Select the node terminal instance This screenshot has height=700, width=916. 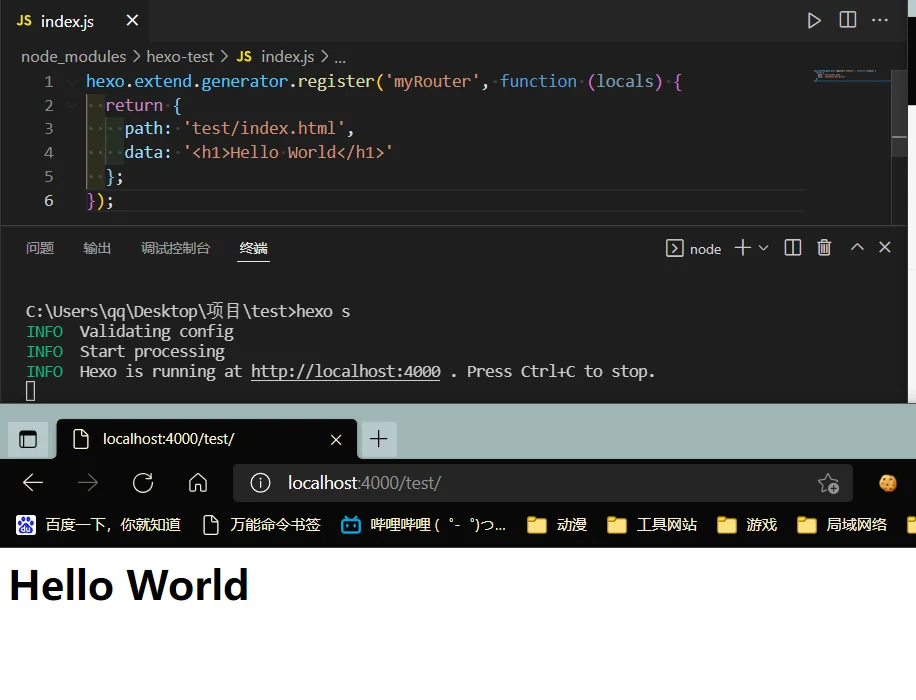[694, 248]
